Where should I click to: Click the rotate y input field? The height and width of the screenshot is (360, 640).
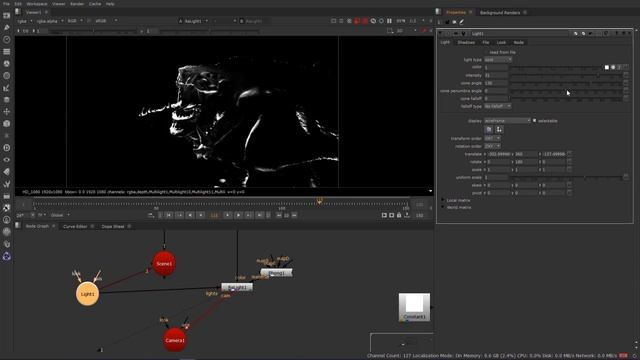(x=526, y=162)
